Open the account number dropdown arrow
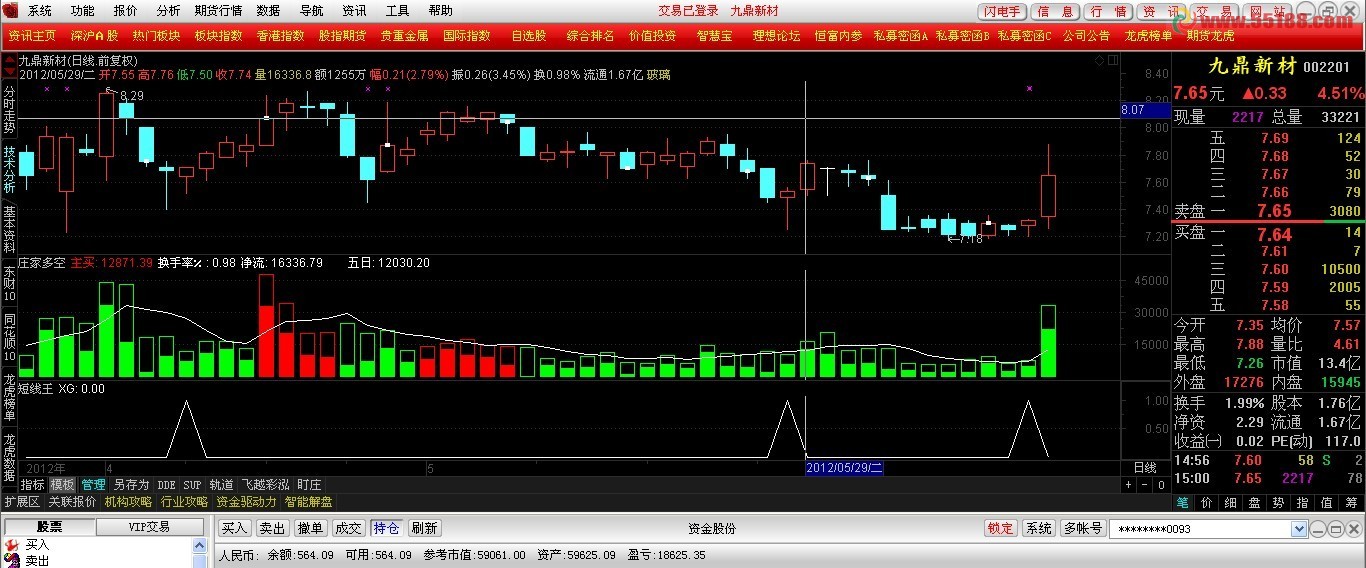This screenshot has width=1366, height=568. [1299, 529]
